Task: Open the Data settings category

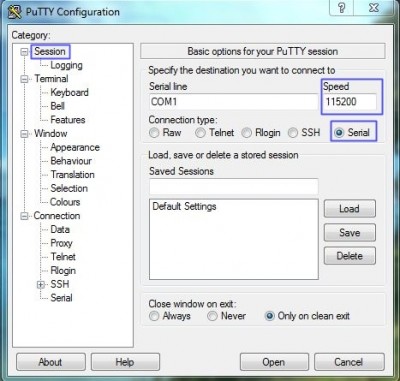Action: [x=60, y=229]
